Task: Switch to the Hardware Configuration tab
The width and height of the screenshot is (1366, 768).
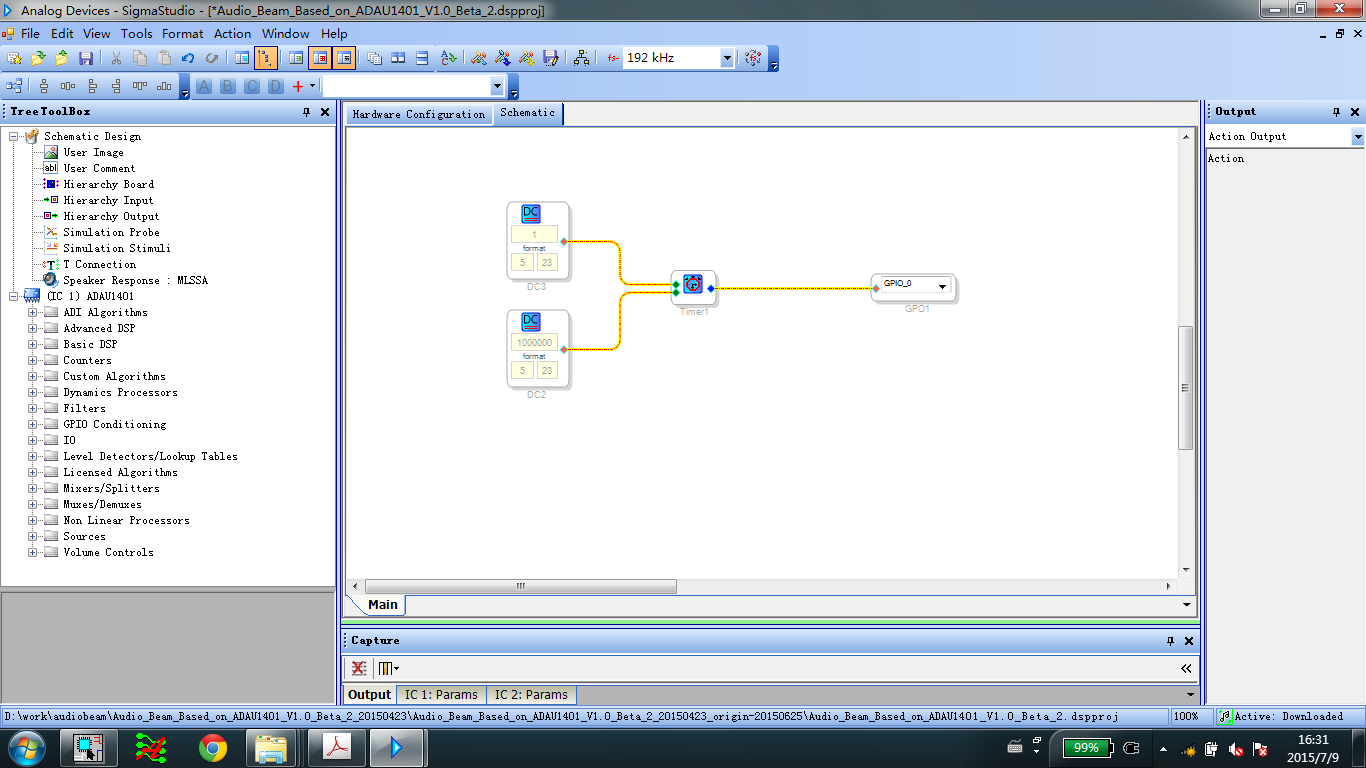Action: pyautogui.click(x=418, y=114)
